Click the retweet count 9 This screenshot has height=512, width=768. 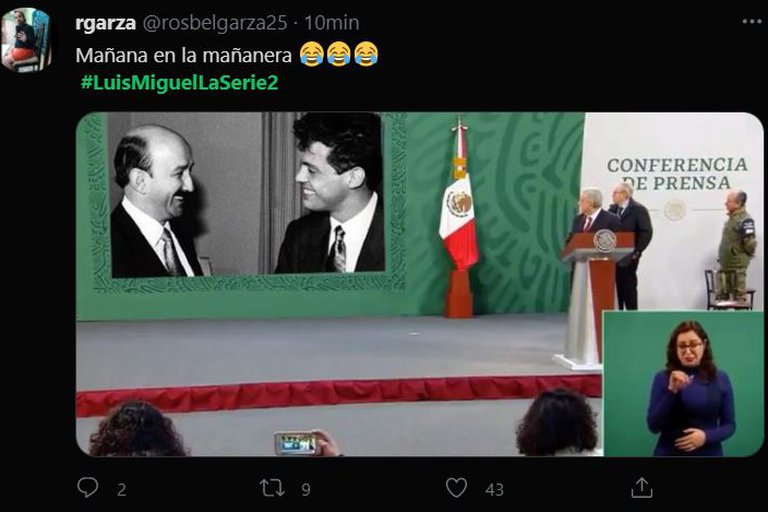(306, 489)
